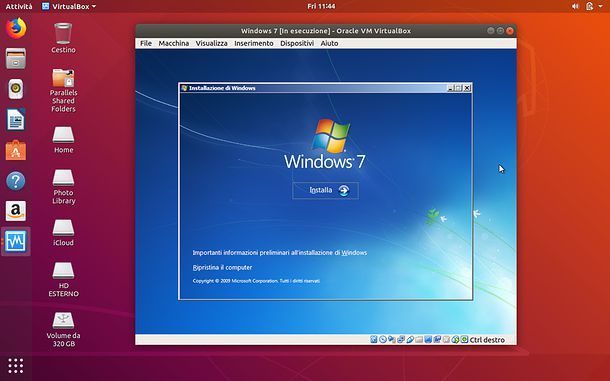Viewport: 610px width, 381px height.
Task: Open the Files manager dock icon
Action: [16, 58]
